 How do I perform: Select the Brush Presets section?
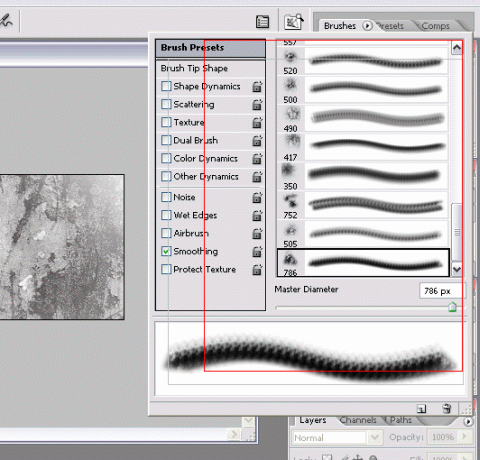coord(211,48)
